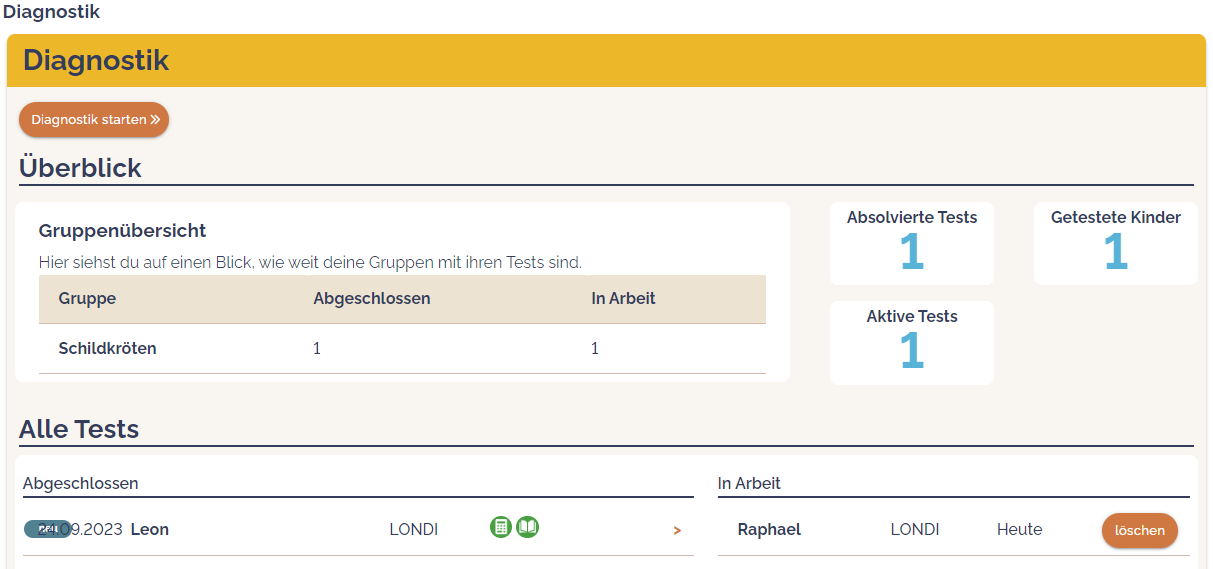
Task: Select Raphael's name in tests in progress
Action: [769, 530]
